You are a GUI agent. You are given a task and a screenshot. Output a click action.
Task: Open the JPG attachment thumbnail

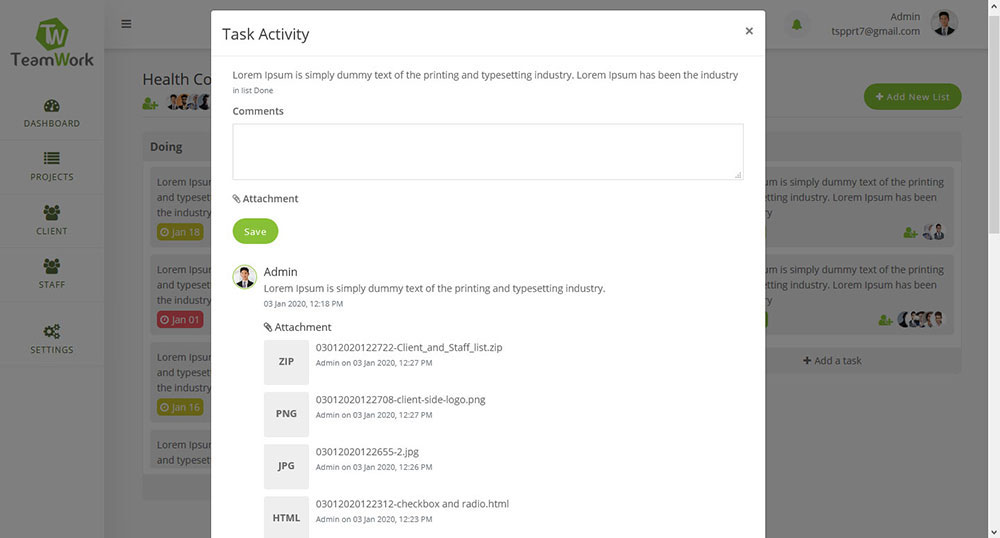tap(286, 466)
